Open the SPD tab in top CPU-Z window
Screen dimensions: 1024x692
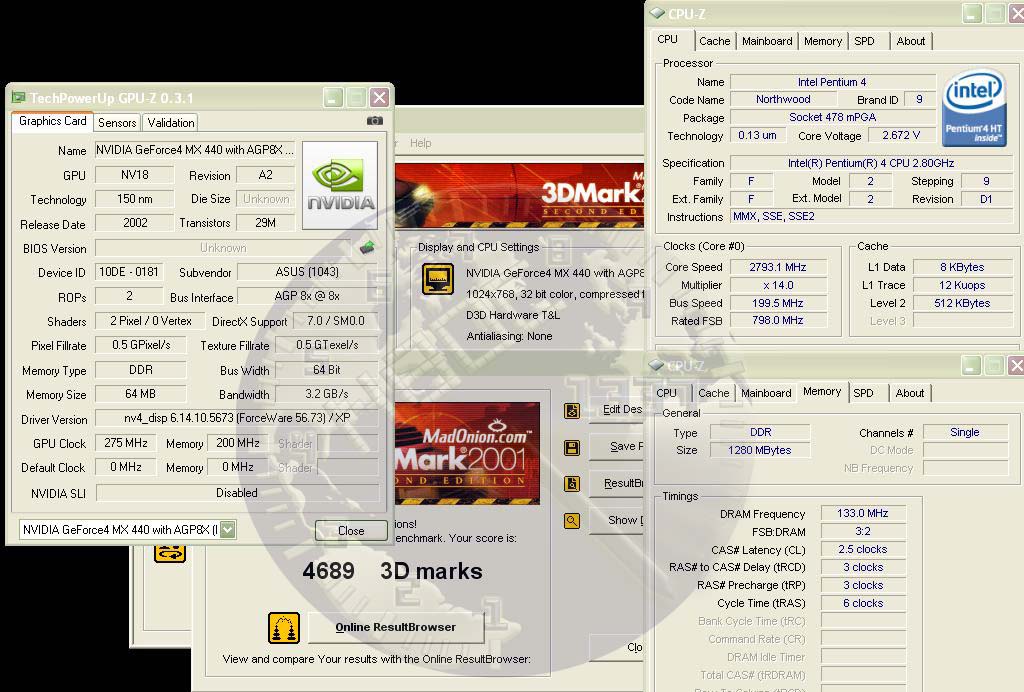click(x=864, y=41)
